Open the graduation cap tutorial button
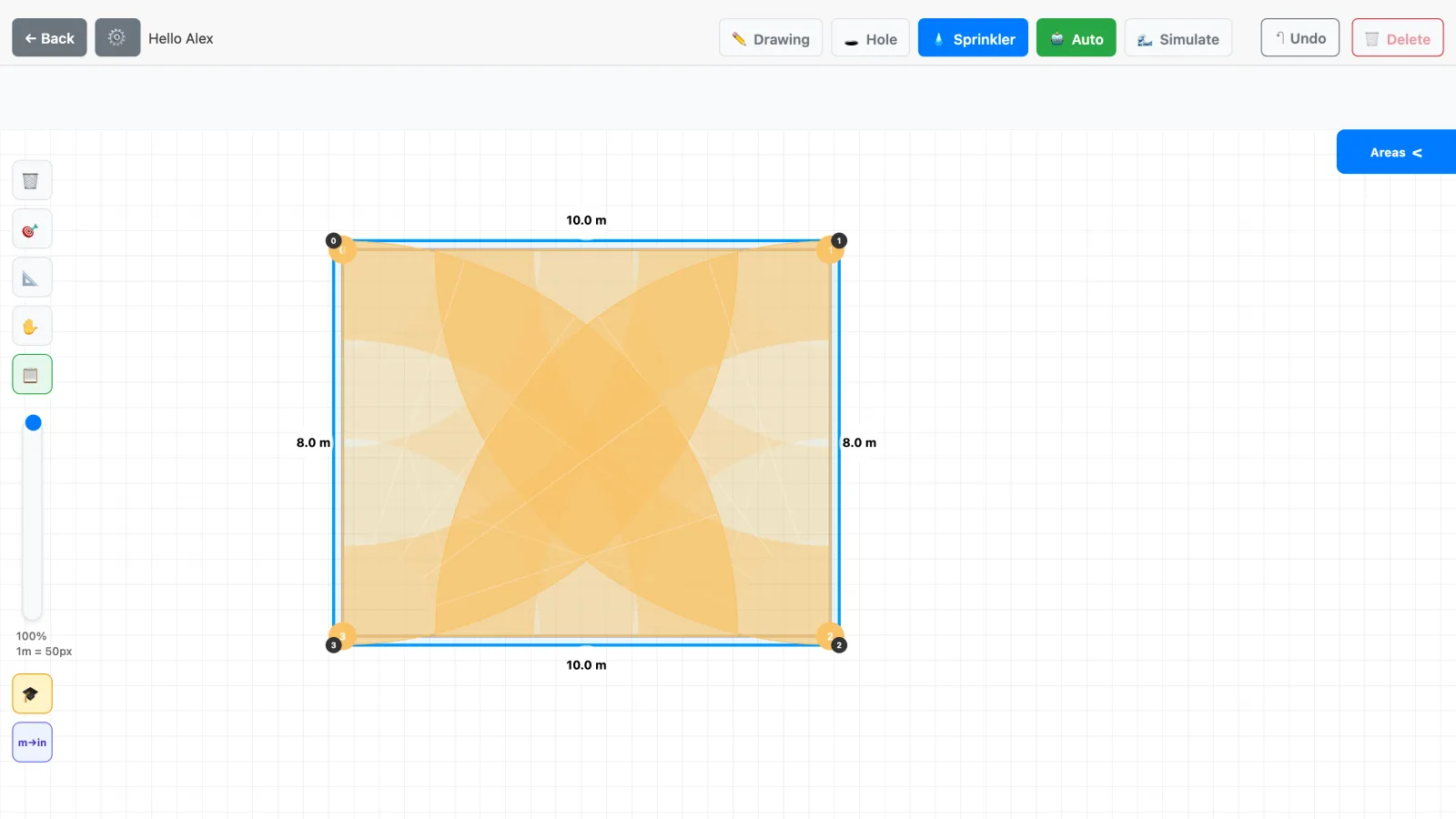1456x819 pixels. pyautogui.click(x=32, y=693)
